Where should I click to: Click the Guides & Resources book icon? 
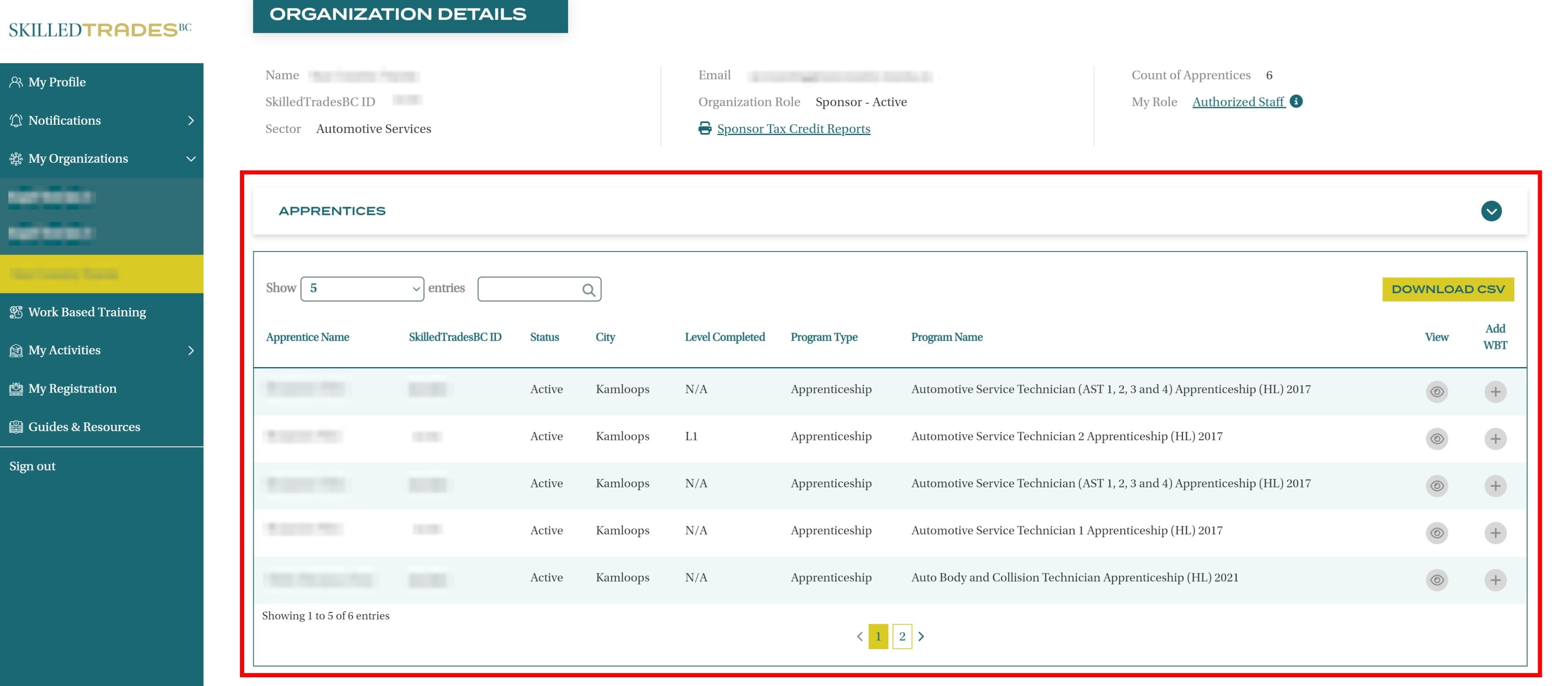[x=16, y=427]
